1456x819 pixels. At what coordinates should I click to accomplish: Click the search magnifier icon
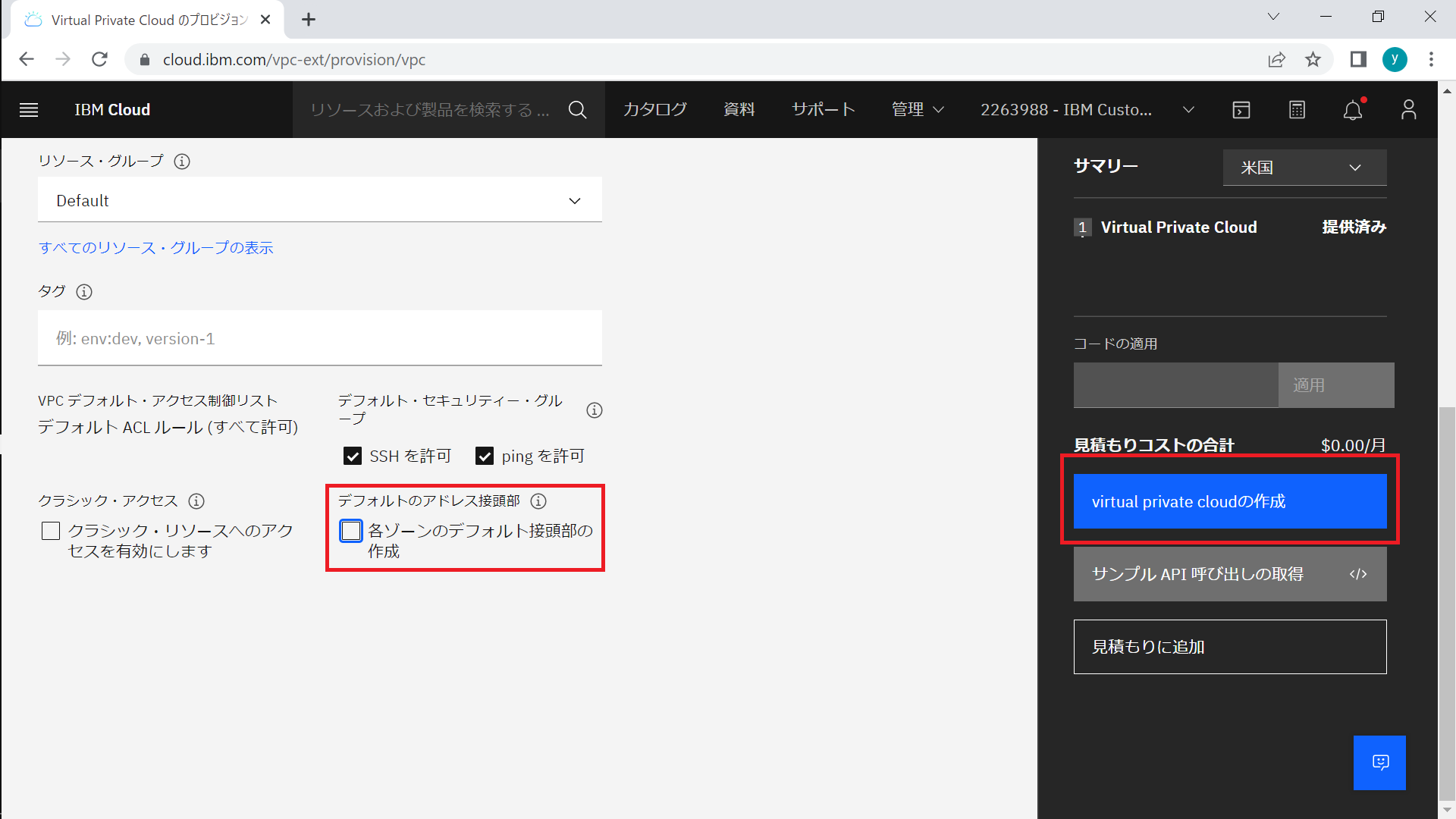pos(577,110)
